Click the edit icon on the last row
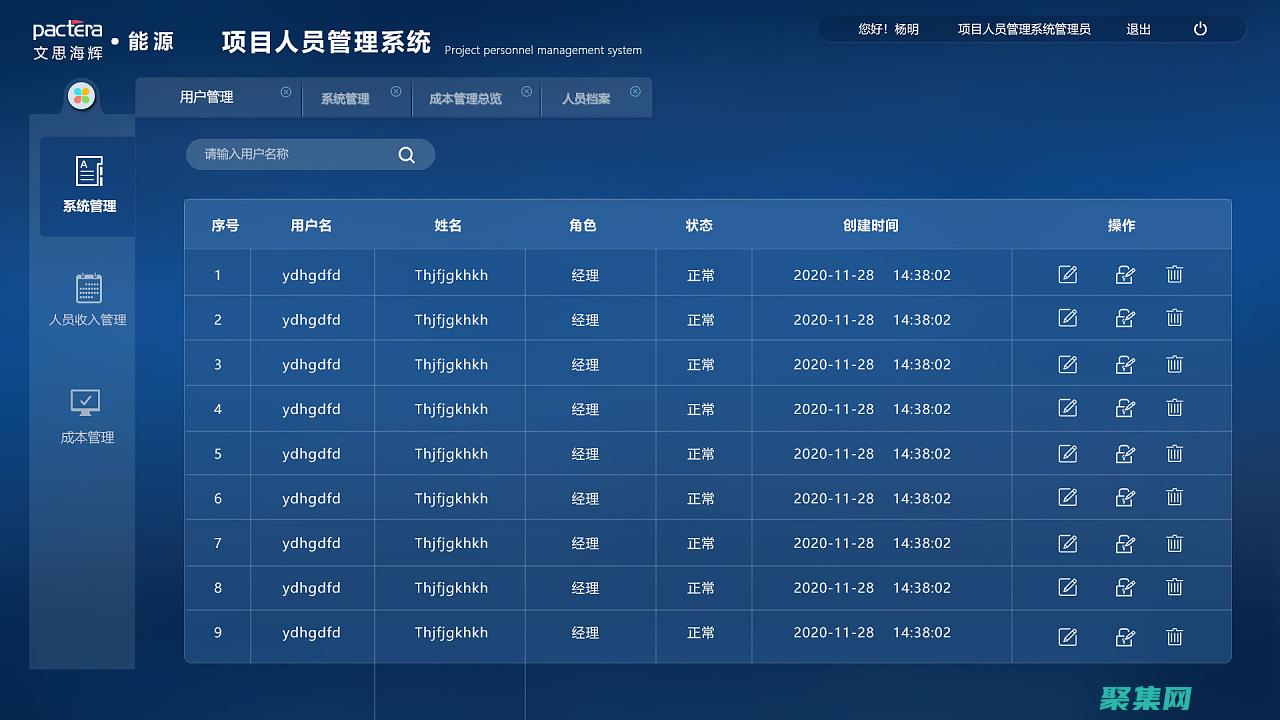The width and height of the screenshot is (1280, 720). tap(1067, 636)
